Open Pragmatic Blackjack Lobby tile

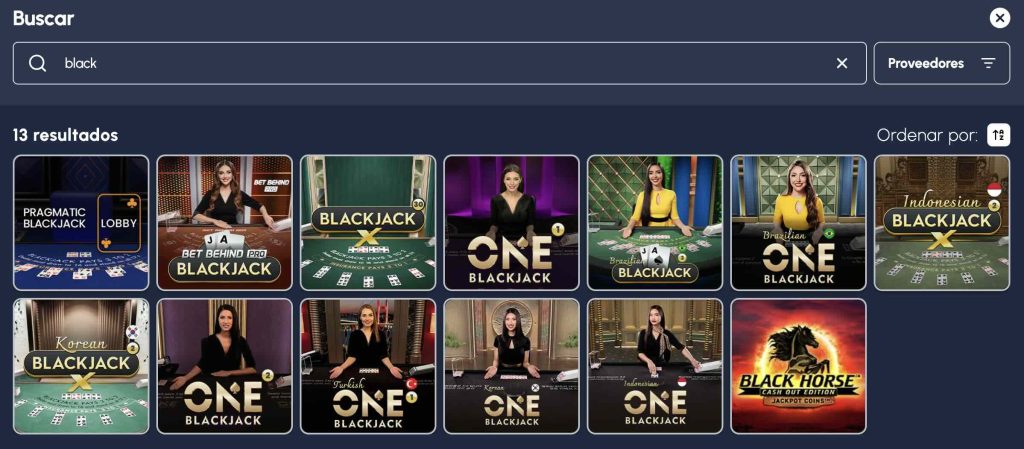coord(81,223)
